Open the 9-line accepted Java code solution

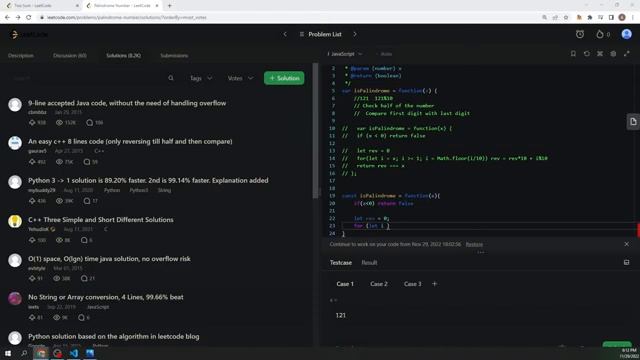pos(127,103)
